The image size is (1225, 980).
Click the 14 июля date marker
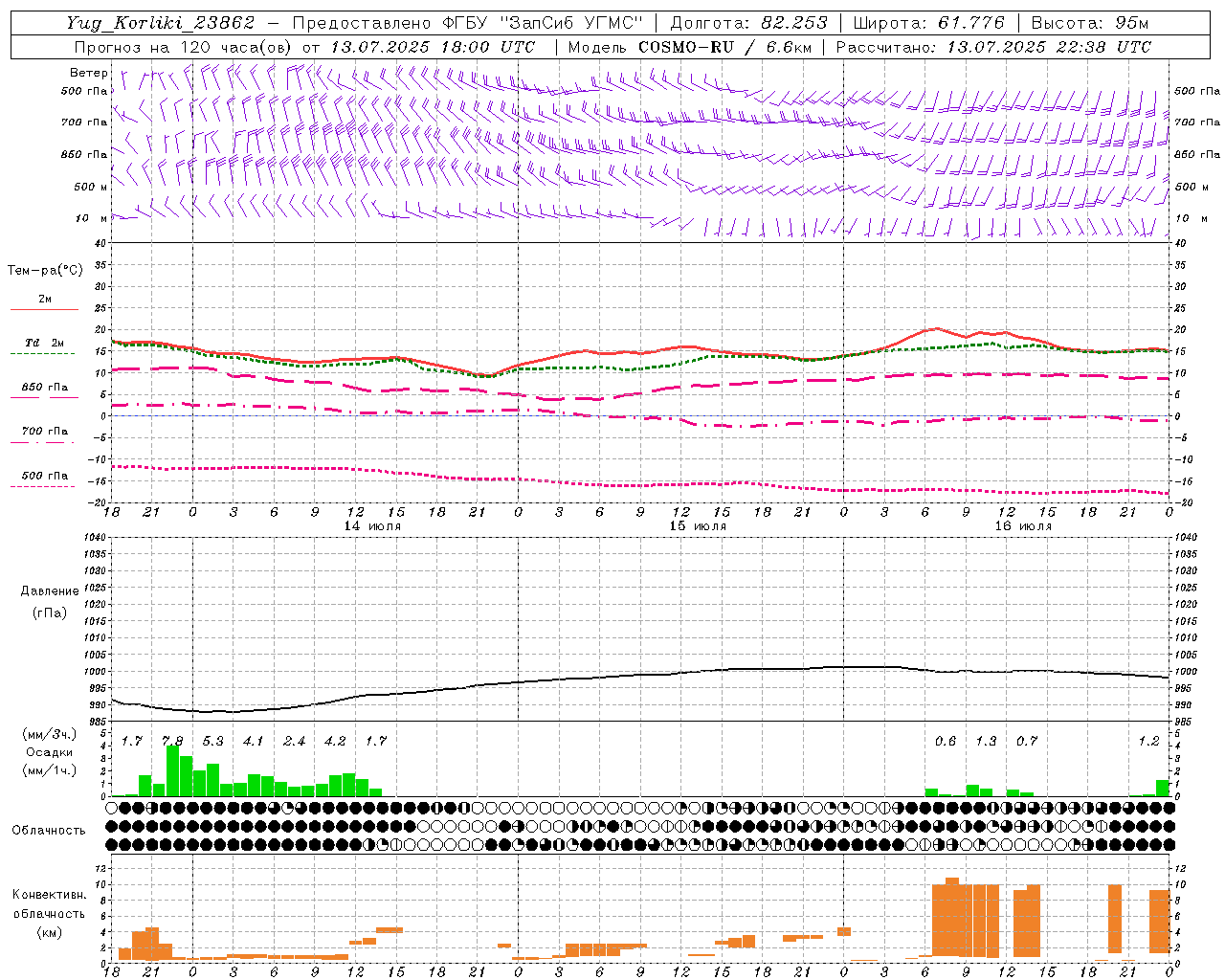coord(372,526)
